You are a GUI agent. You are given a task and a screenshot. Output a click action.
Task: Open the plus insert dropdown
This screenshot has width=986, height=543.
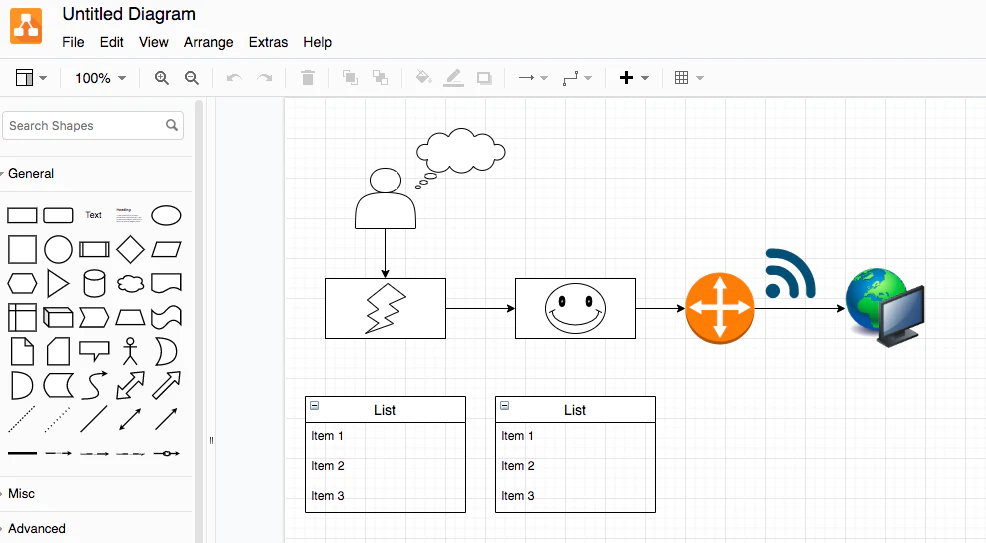[x=634, y=78]
